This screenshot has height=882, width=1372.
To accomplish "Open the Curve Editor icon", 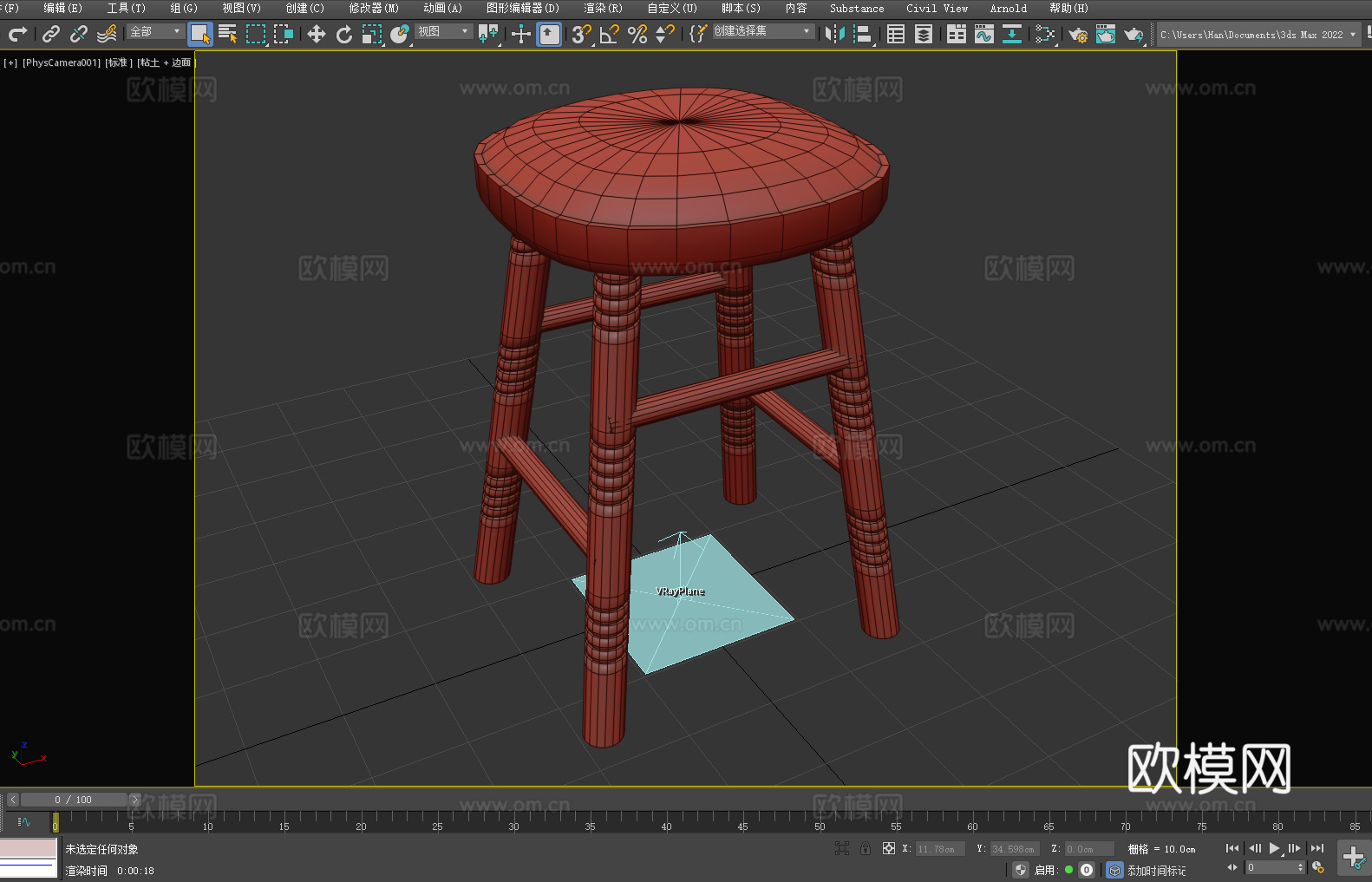I will point(984,34).
